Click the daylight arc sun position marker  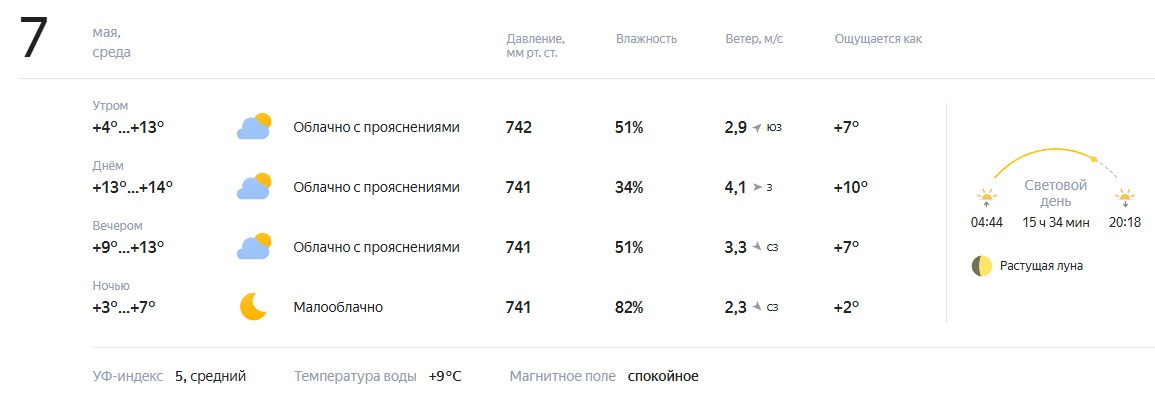click(x=1094, y=159)
